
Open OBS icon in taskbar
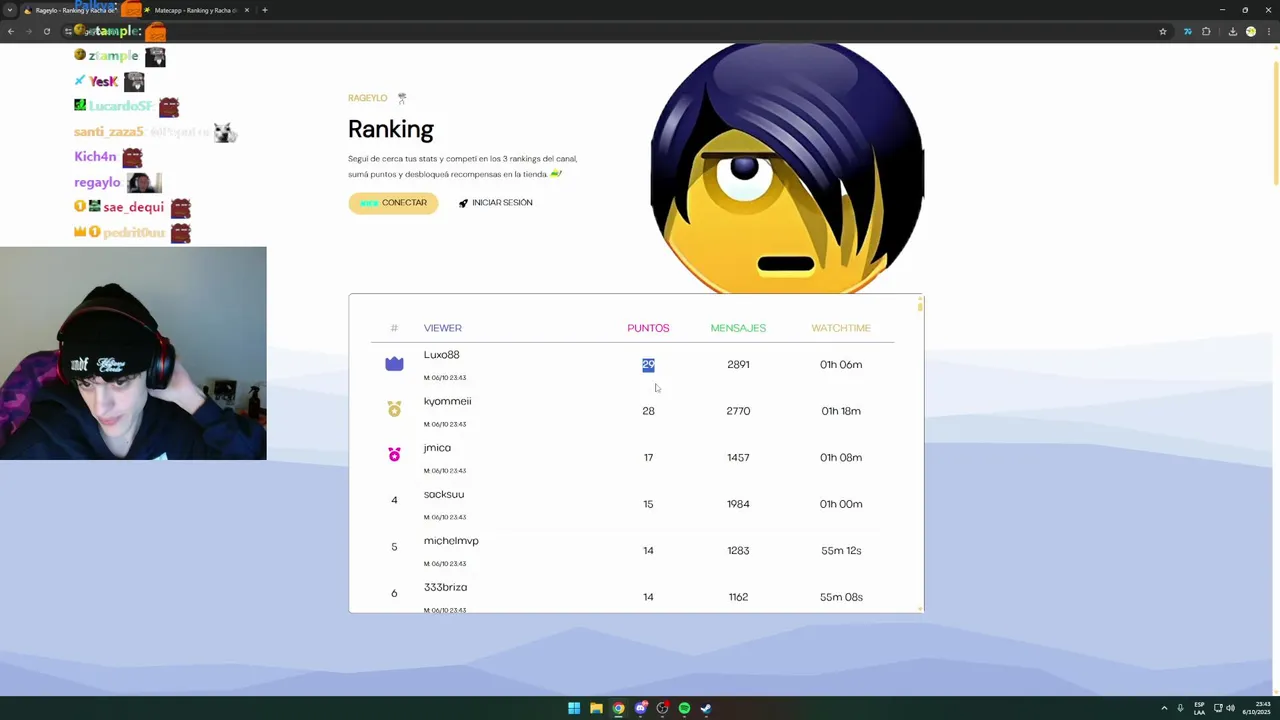click(x=662, y=708)
